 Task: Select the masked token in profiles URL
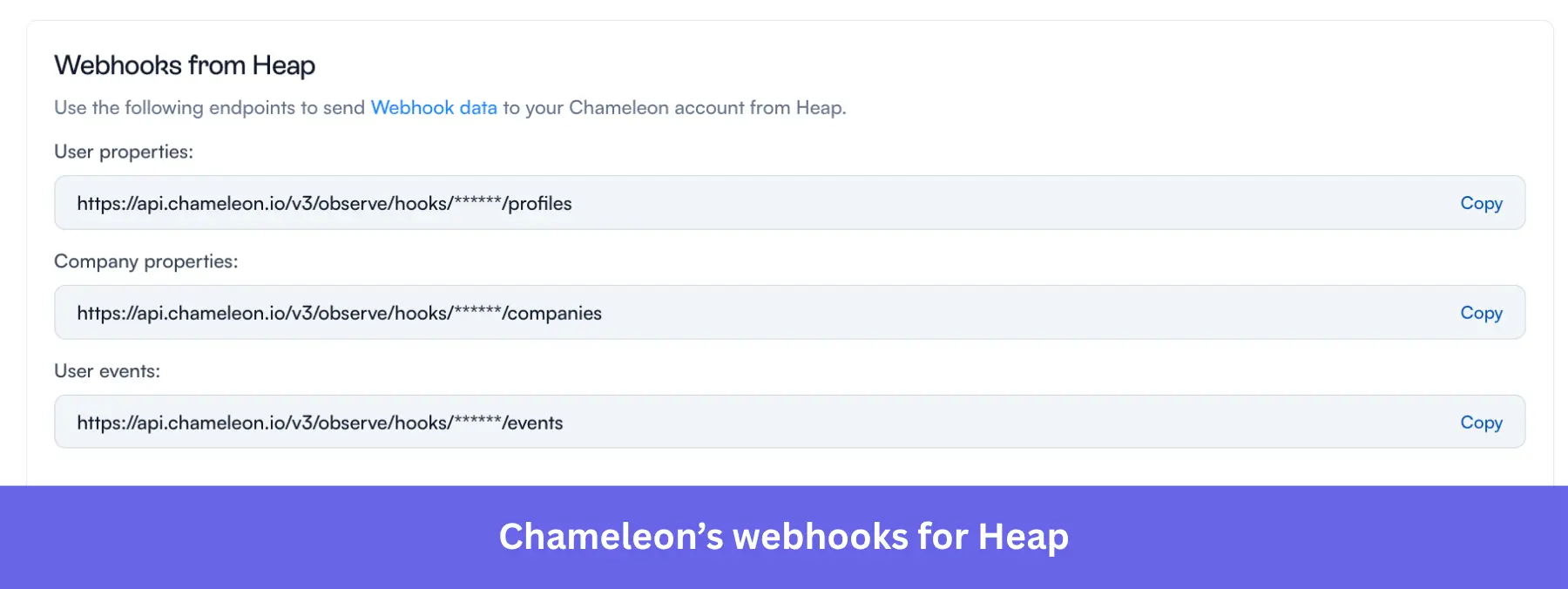tap(478, 203)
